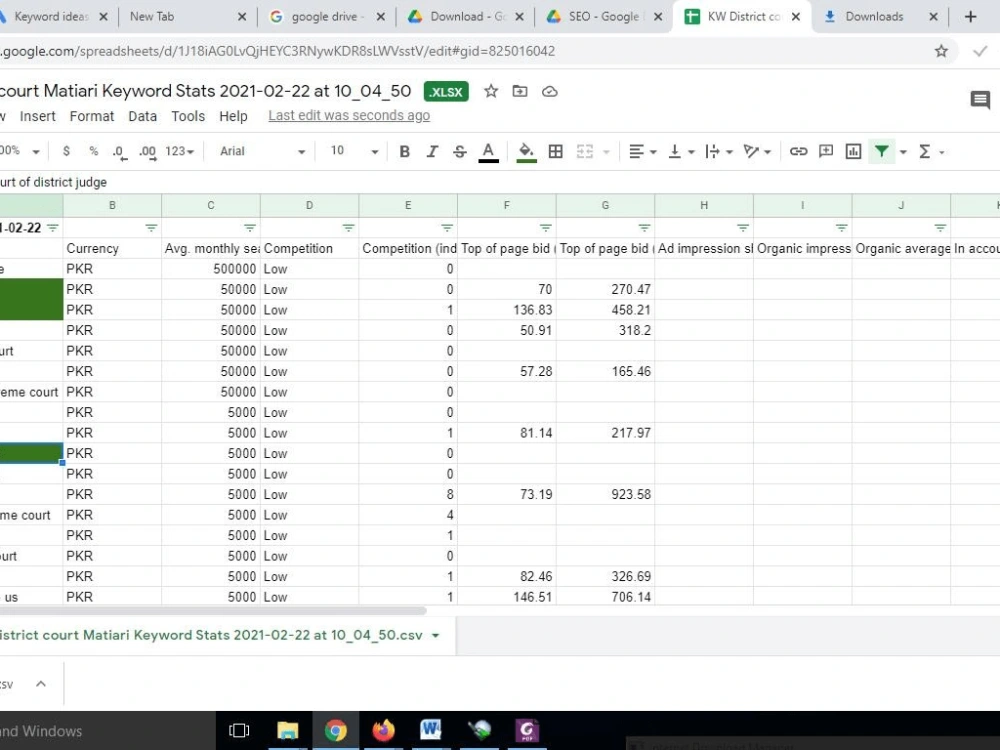Star the spreadsheet document
This screenshot has width=1000, height=750.
[x=490, y=91]
